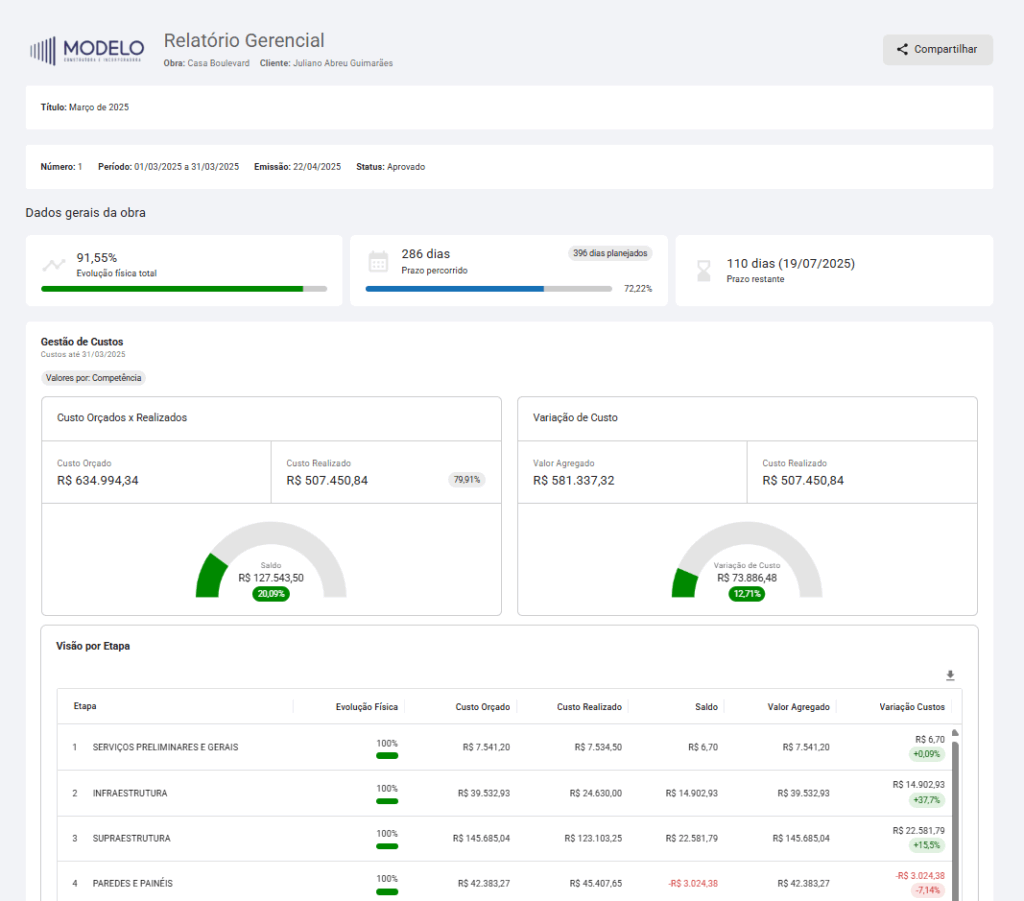Click the physical evolution trend chart icon

click(54, 265)
